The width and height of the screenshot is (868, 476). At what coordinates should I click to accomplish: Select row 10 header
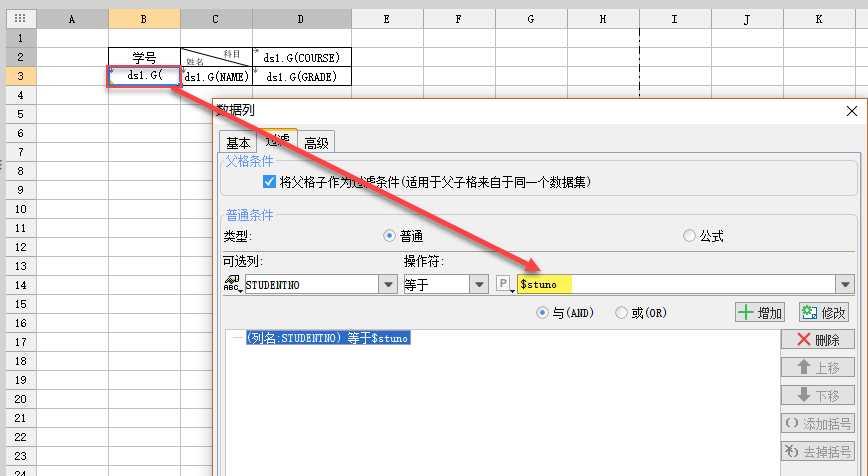click(20, 209)
